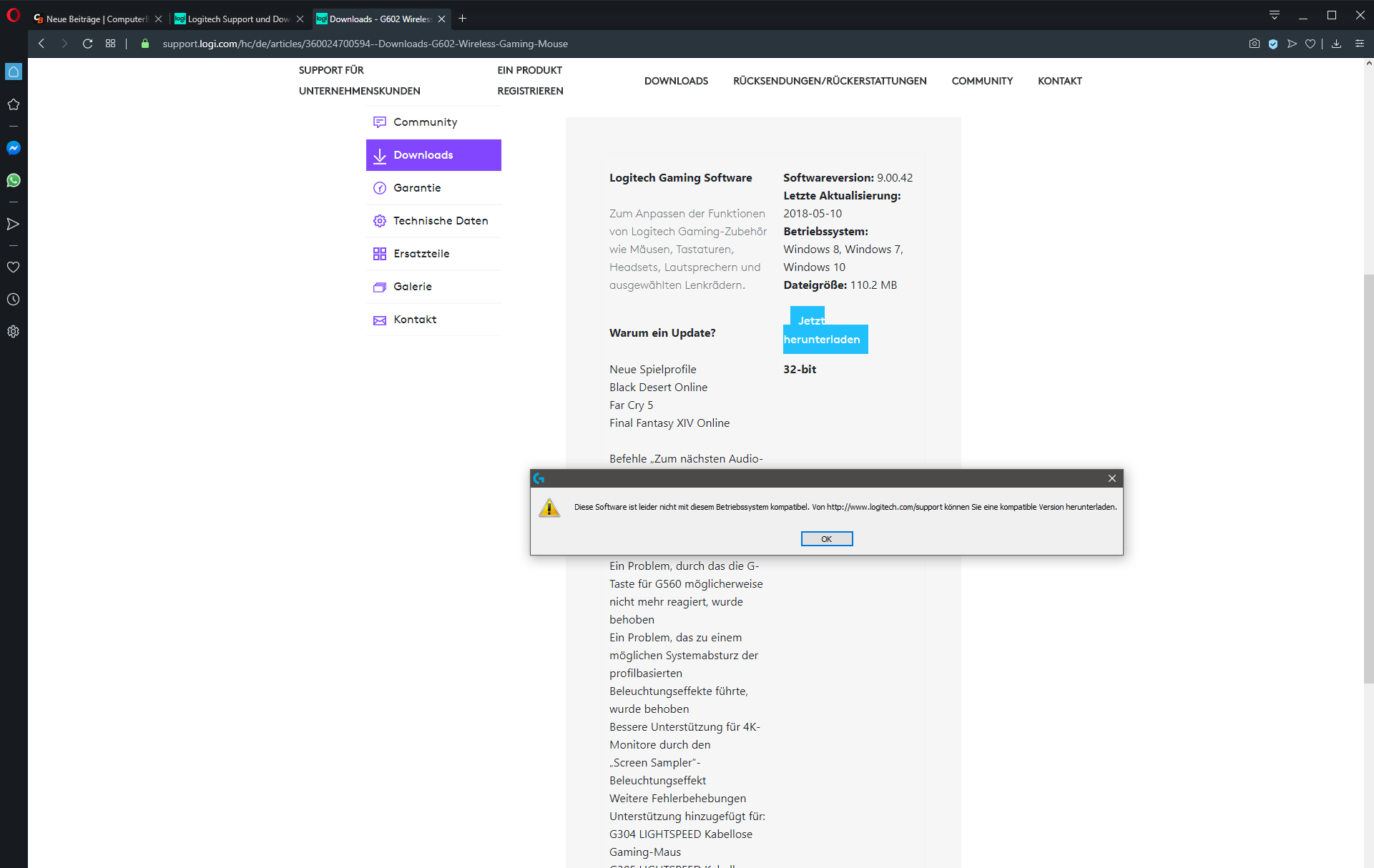The width and height of the screenshot is (1374, 868).
Task: Click the page vertical scrollbar
Action: (1368, 479)
